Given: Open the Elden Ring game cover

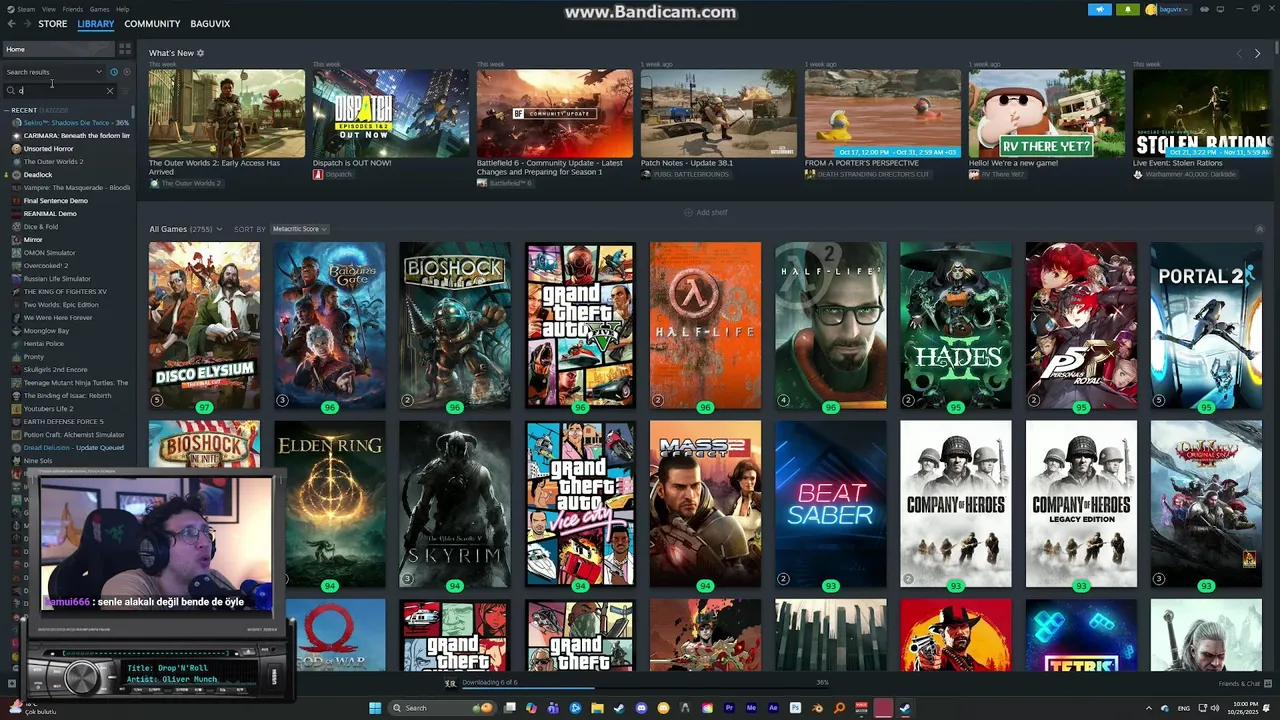Looking at the screenshot, I should (330, 503).
